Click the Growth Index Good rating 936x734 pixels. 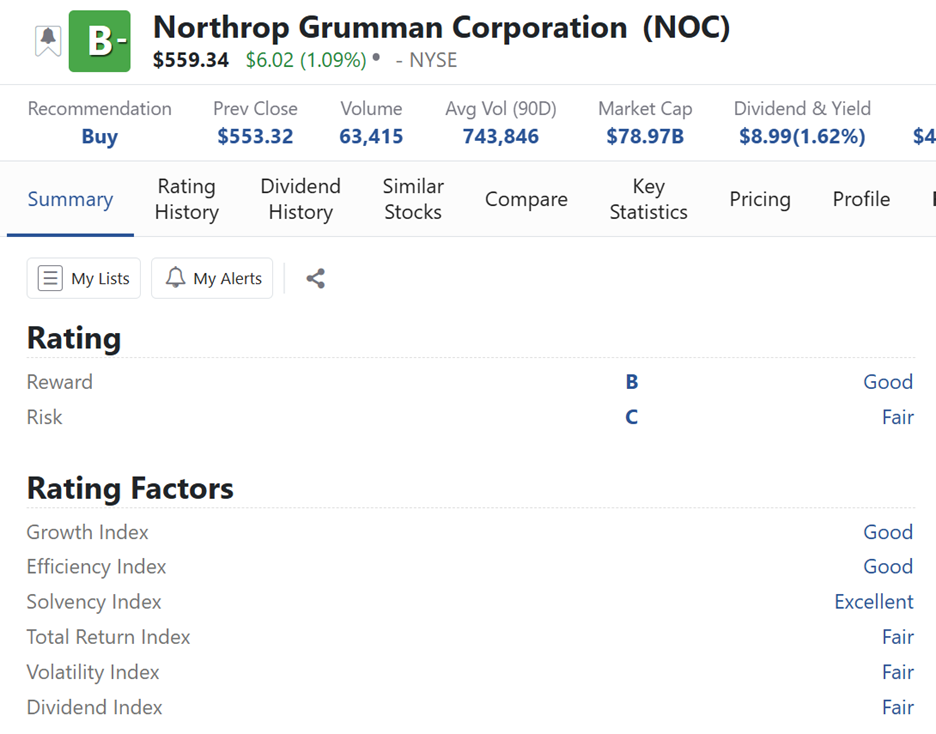pos(887,532)
